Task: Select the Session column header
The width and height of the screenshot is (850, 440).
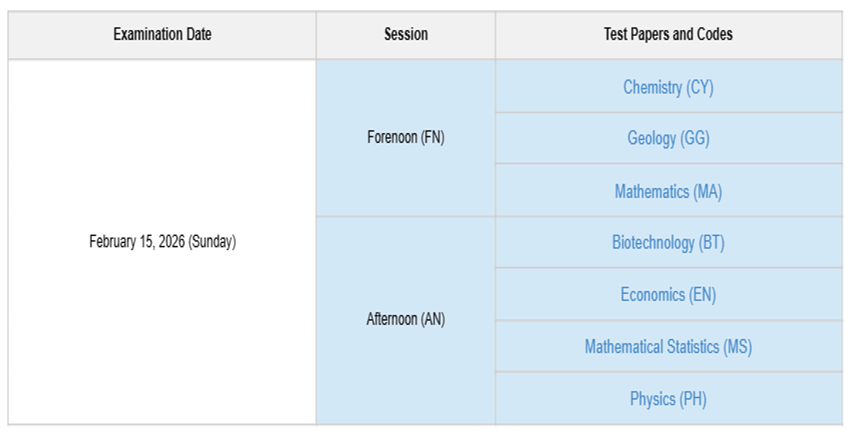Action: click(x=406, y=35)
